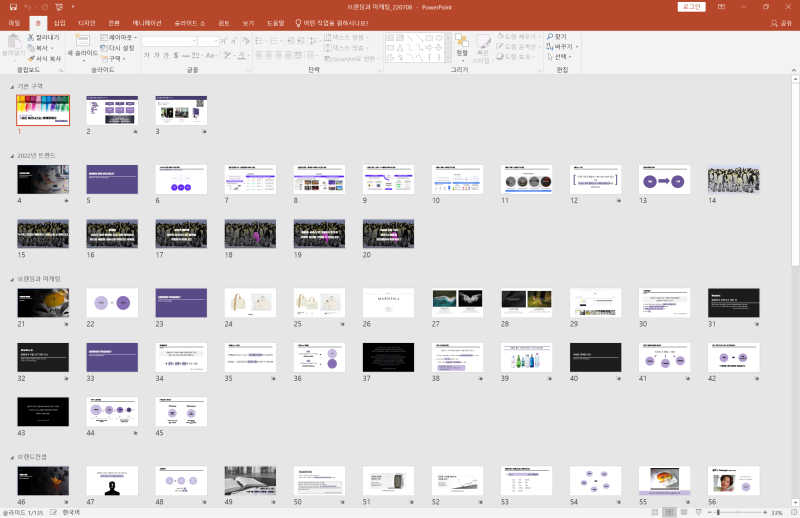
Task: Collapse the 기본 구역 section
Action: coord(12,87)
